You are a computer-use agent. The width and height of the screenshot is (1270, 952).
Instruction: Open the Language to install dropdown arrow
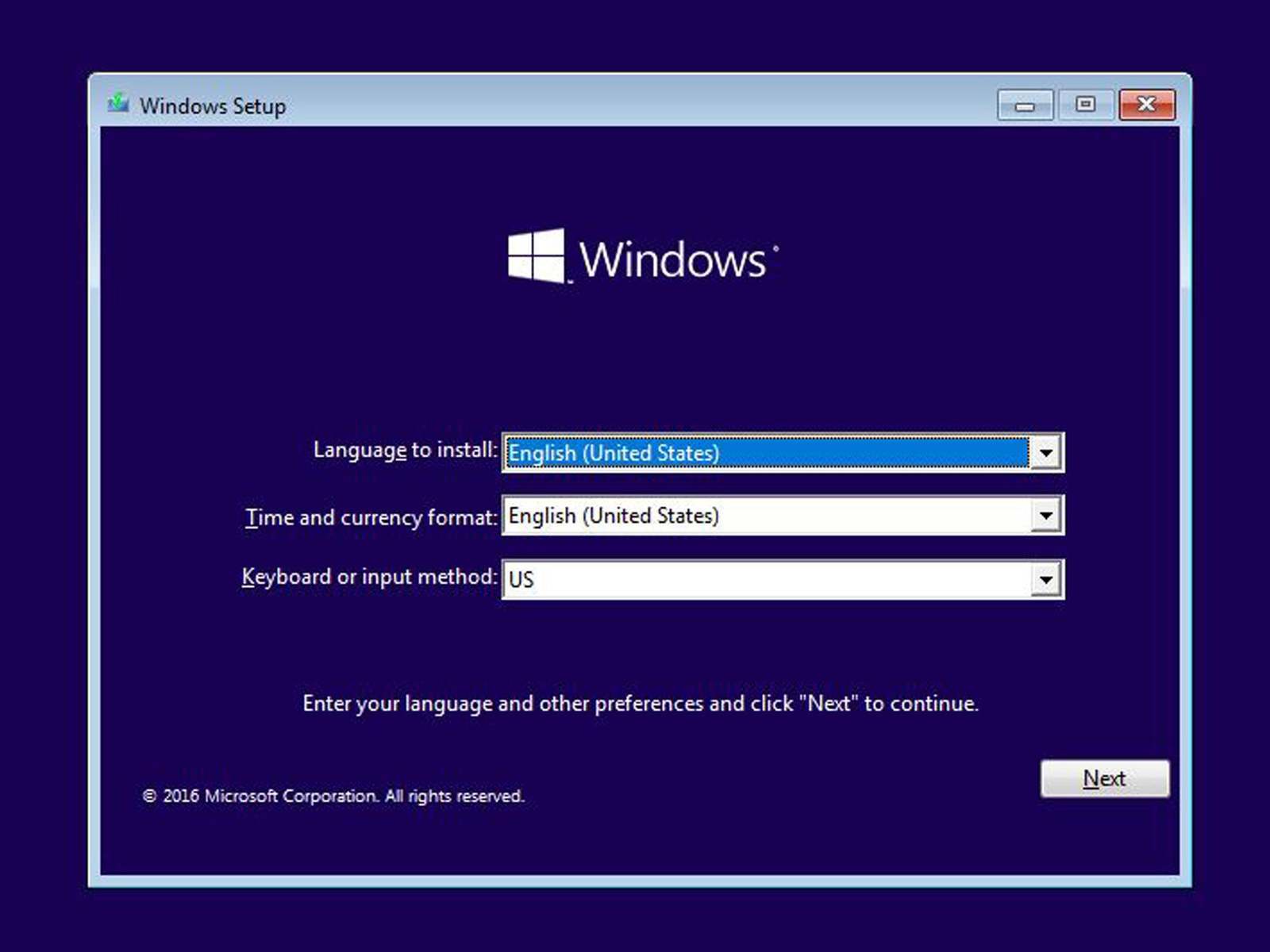(1045, 453)
